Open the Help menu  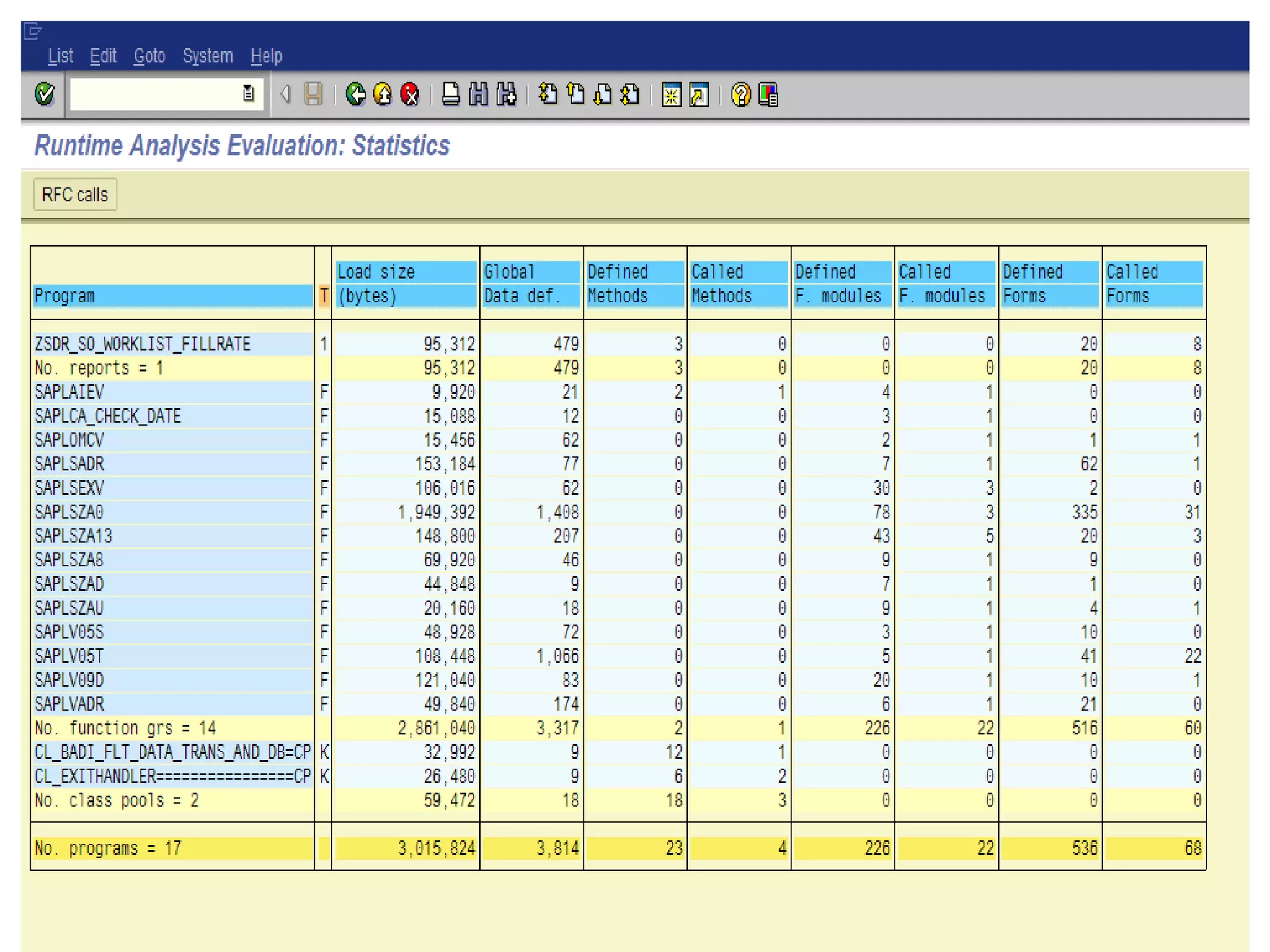[266, 56]
